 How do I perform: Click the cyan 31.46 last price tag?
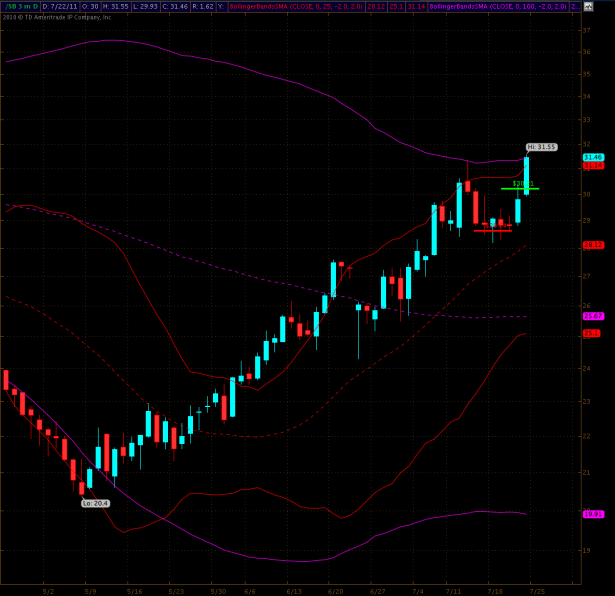pos(592,157)
